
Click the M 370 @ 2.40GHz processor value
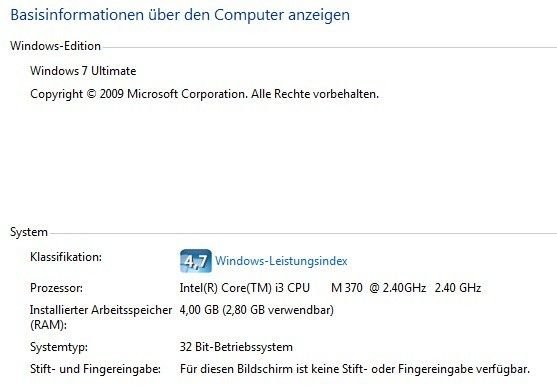click(x=378, y=288)
